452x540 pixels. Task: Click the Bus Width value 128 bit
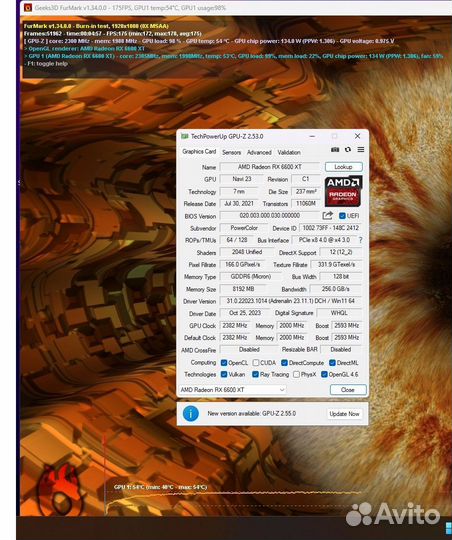pos(341,277)
